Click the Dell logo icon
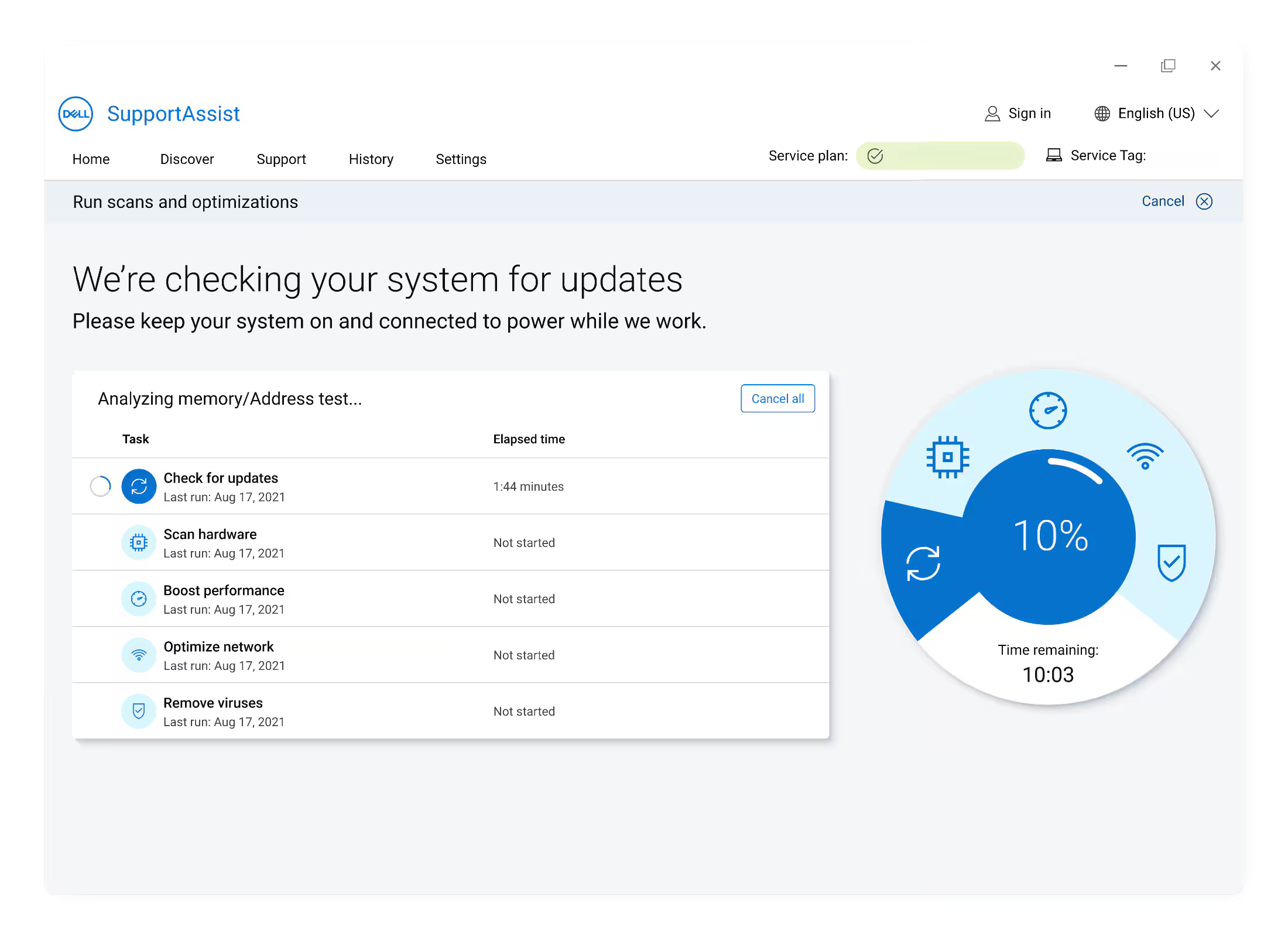The width and height of the screenshot is (1288, 937). click(76, 114)
